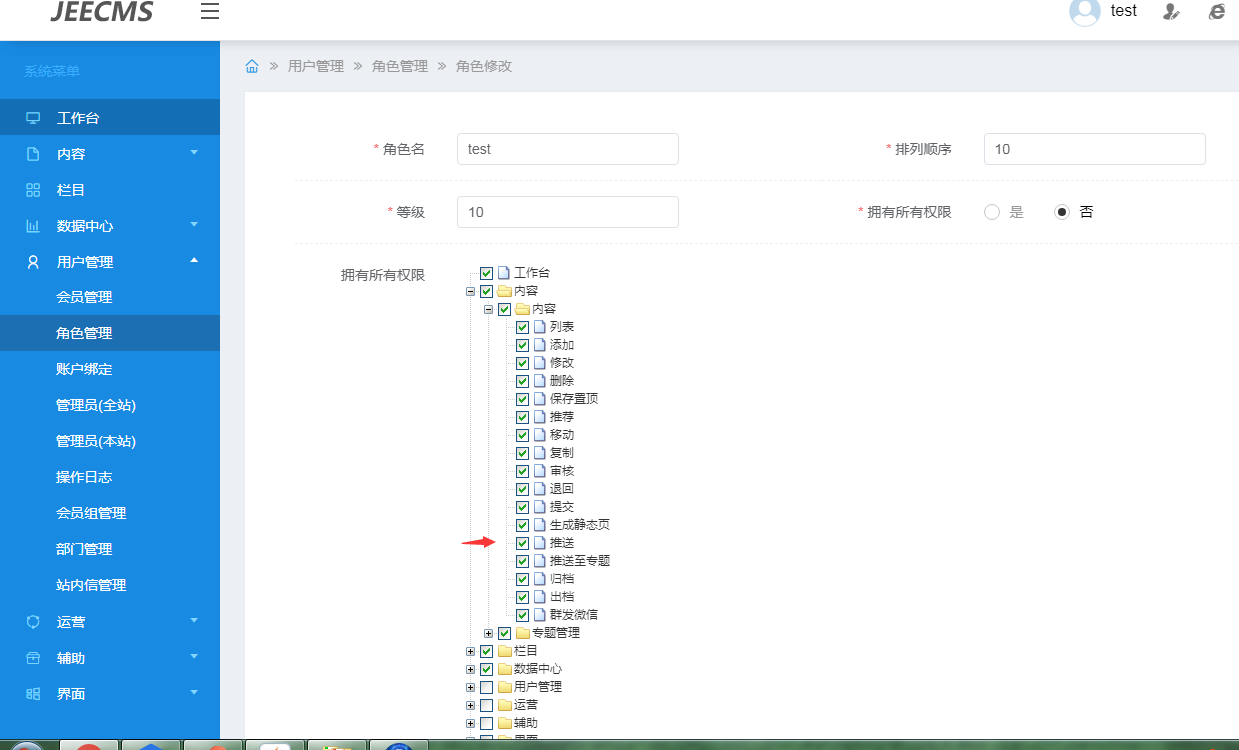Check the 运营 permission checkbox
The image size is (1239, 750).
point(486,705)
